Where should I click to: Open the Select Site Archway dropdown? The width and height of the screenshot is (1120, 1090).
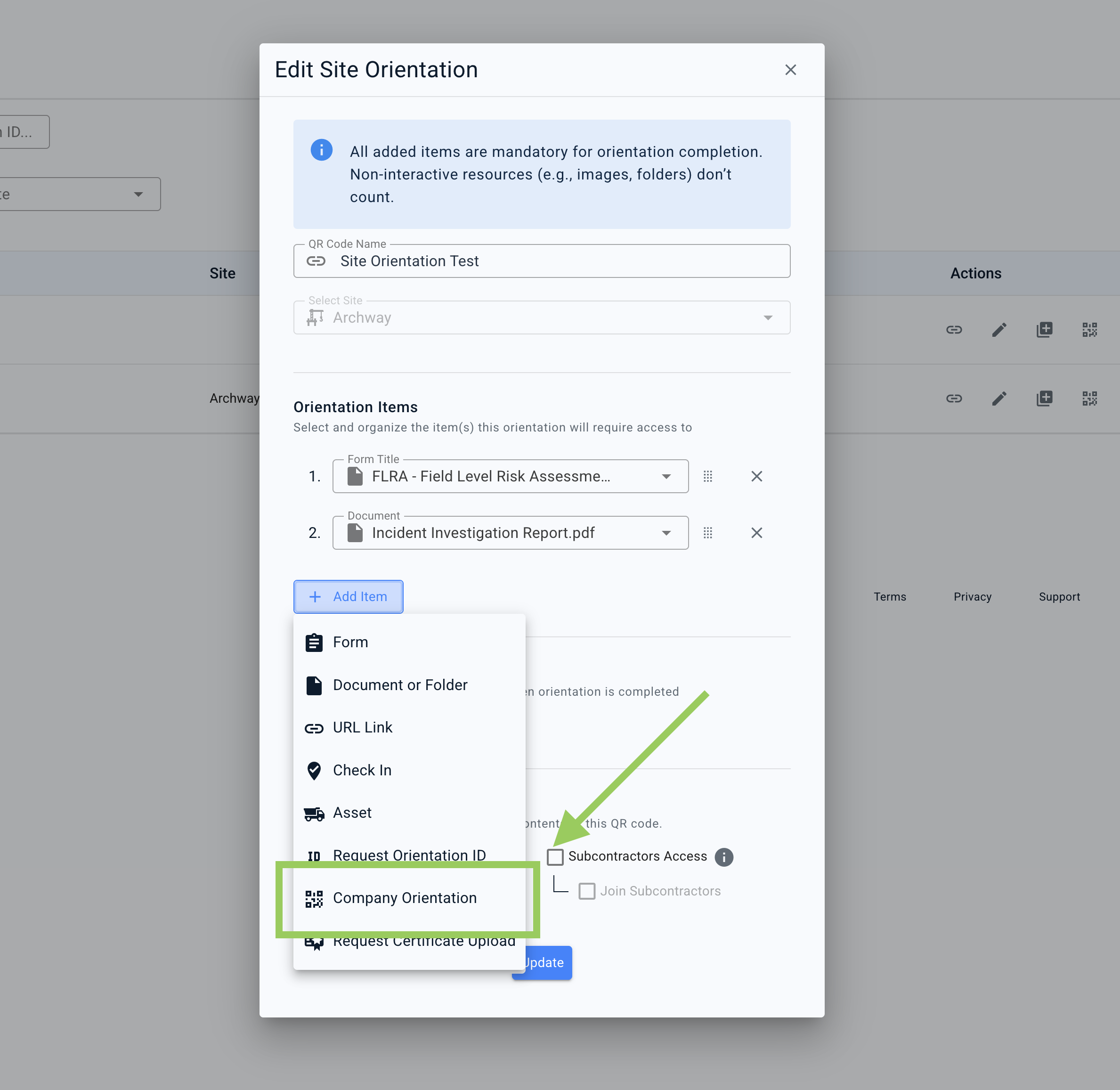click(767, 318)
